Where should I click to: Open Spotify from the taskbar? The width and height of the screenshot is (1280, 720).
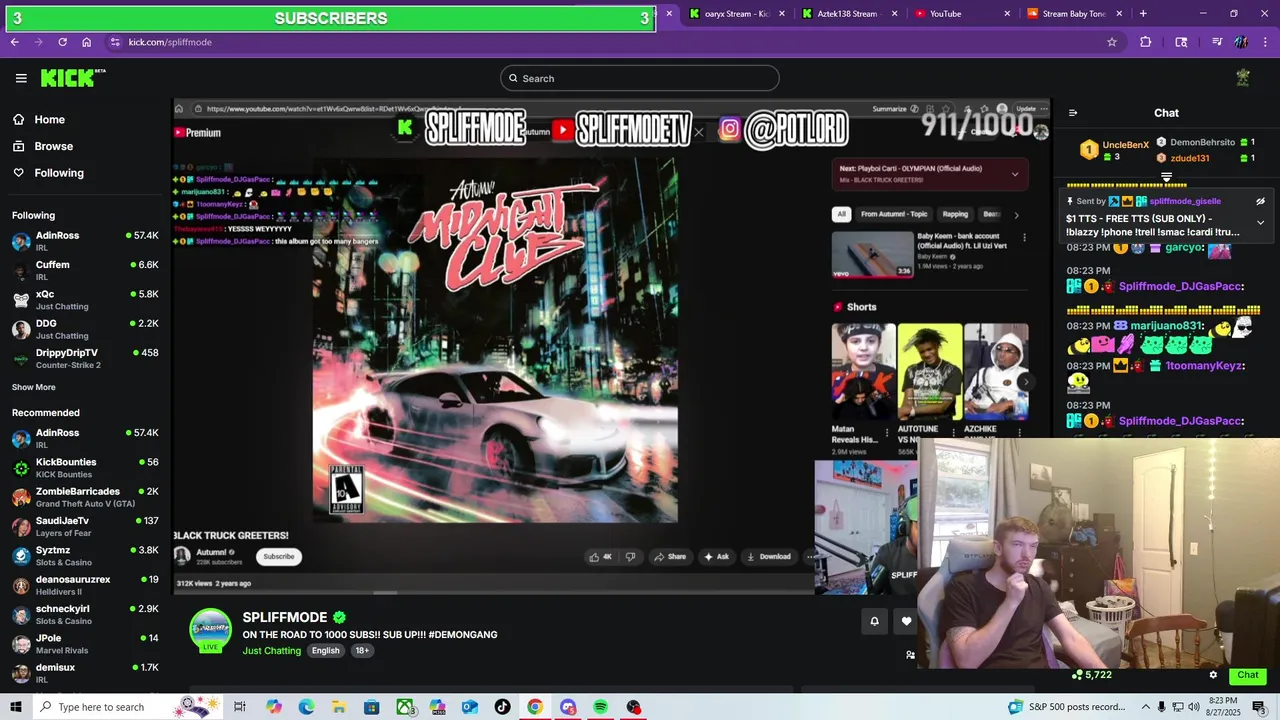click(x=600, y=707)
